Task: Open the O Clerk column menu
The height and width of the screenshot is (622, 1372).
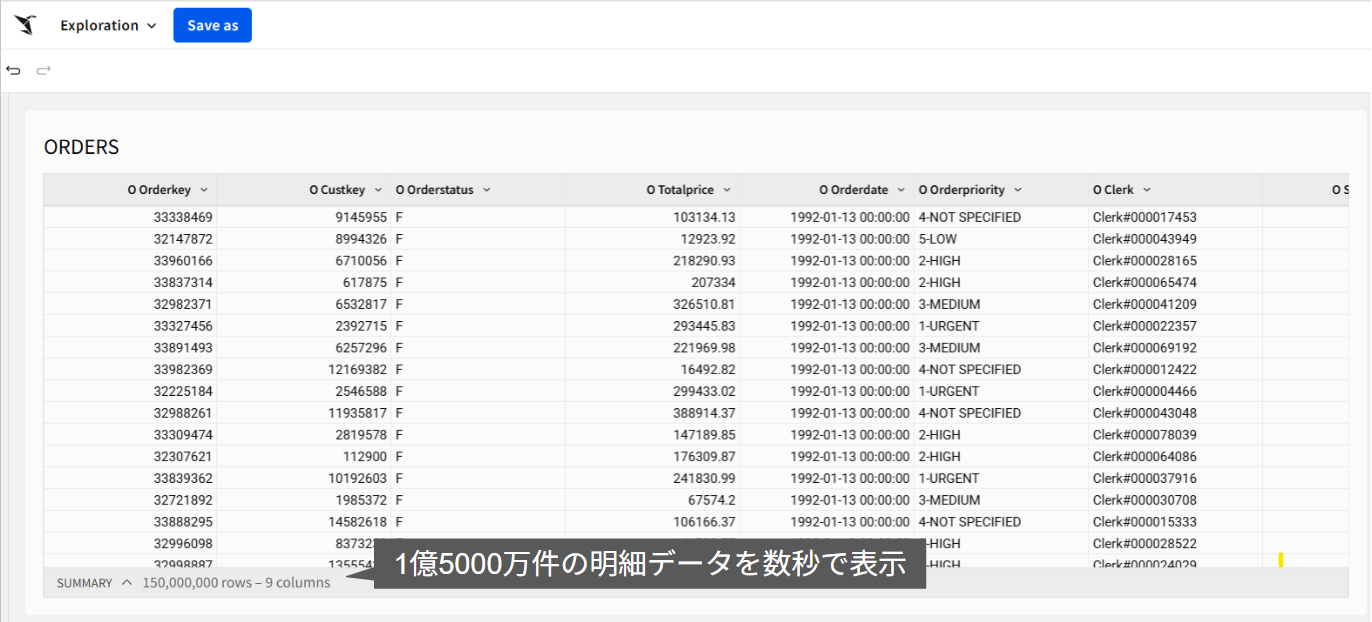Action: (x=1145, y=189)
